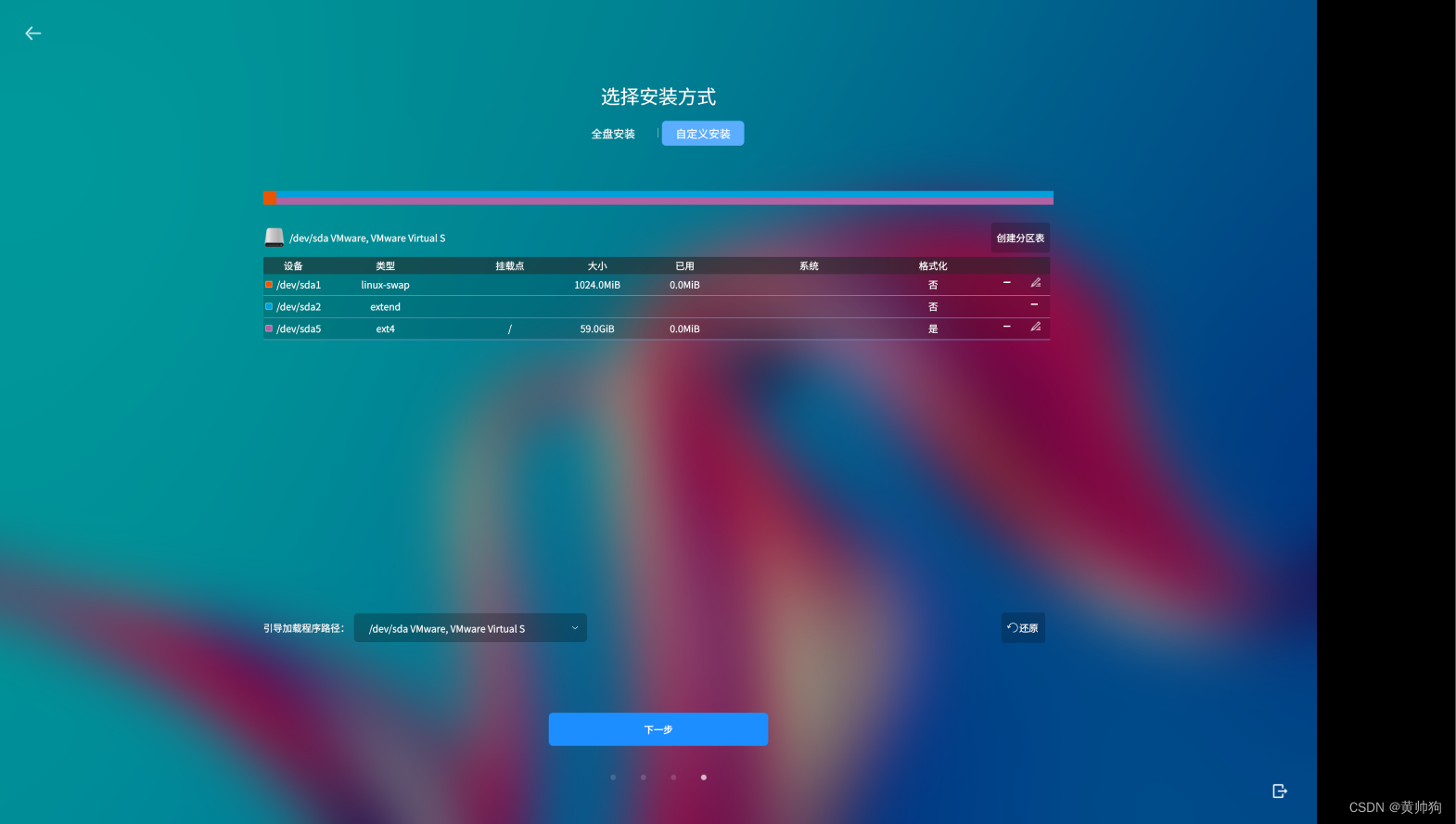Click the orange swap segment in disk bar
This screenshot has height=824, width=1456.
[x=270, y=198]
